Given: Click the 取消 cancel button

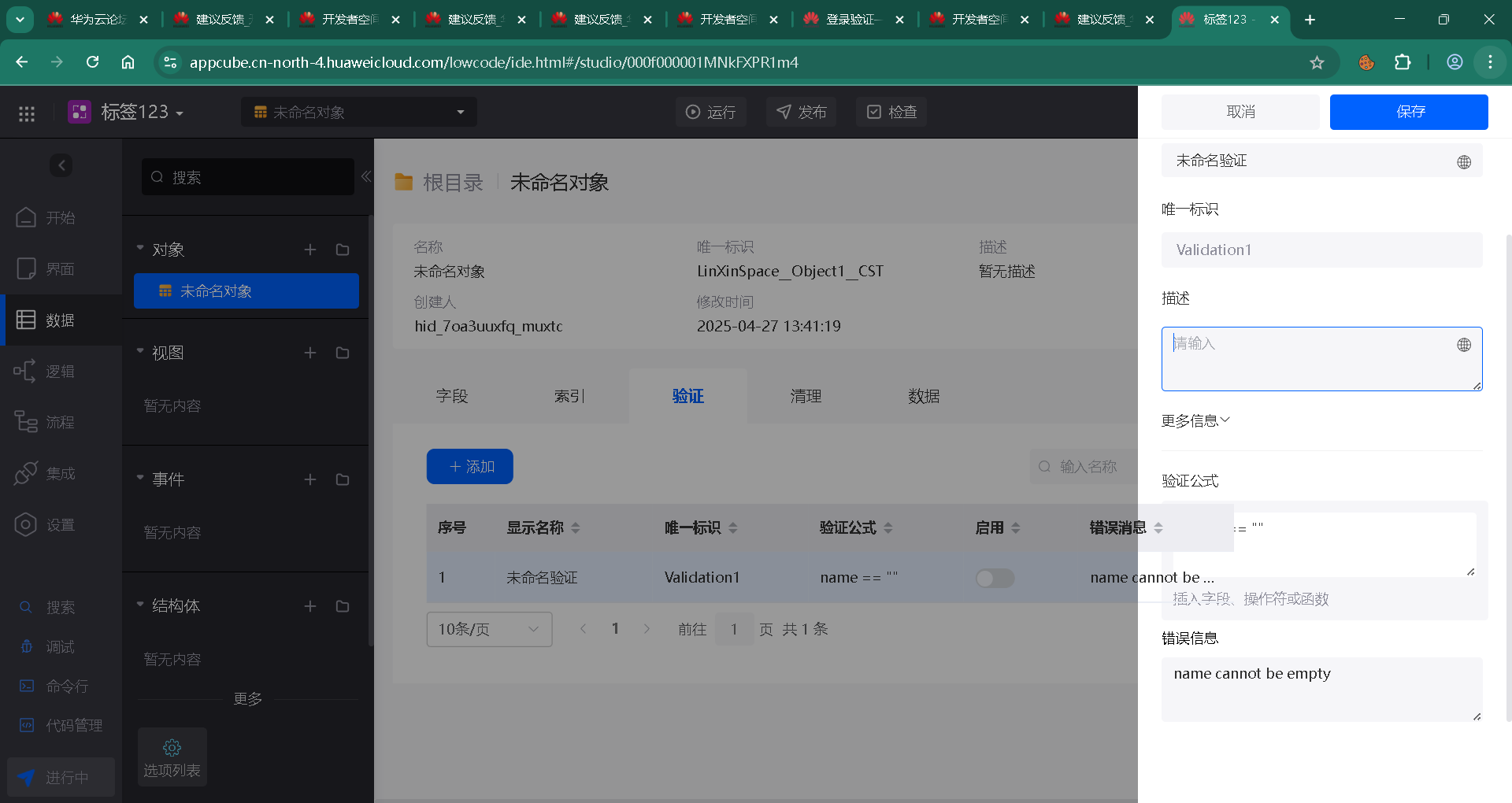Looking at the screenshot, I should (x=1240, y=112).
